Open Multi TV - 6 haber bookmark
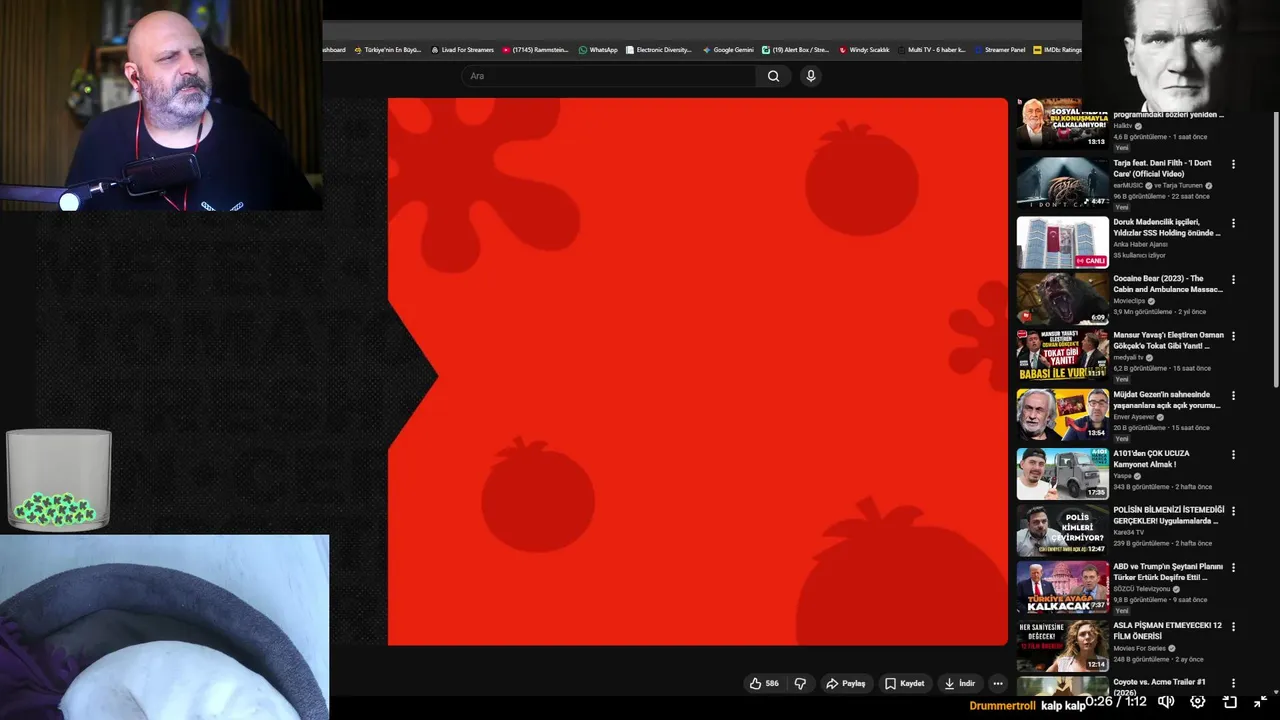The height and width of the screenshot is (720, 1280). pos(932,50)
